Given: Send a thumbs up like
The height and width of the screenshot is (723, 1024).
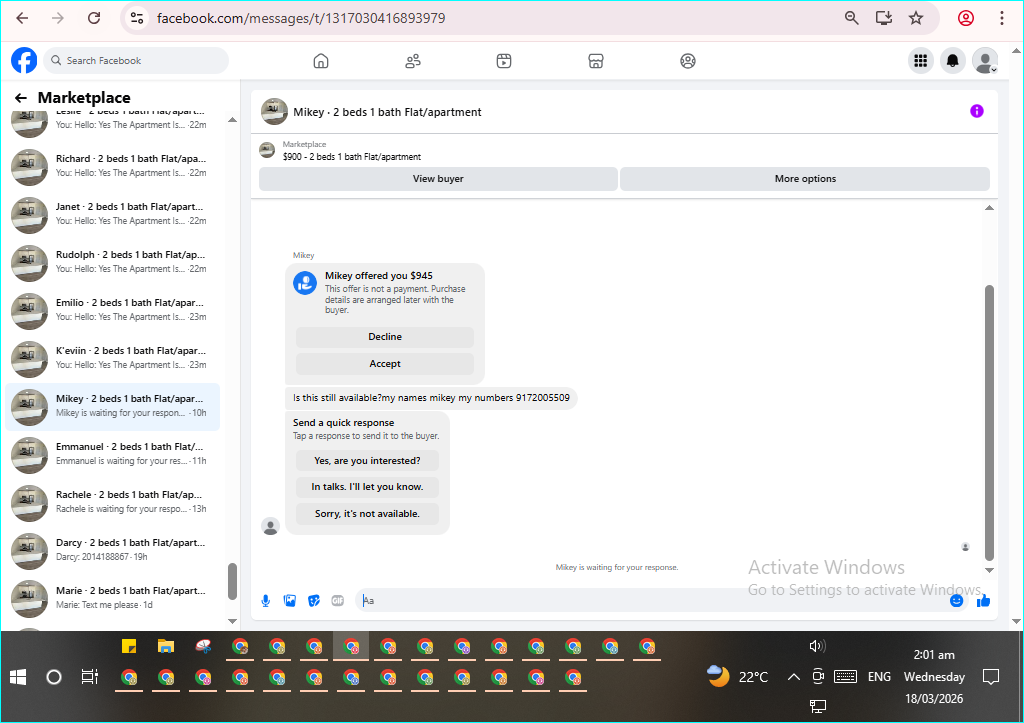Looking at the screenshot, I should [983, 601].
